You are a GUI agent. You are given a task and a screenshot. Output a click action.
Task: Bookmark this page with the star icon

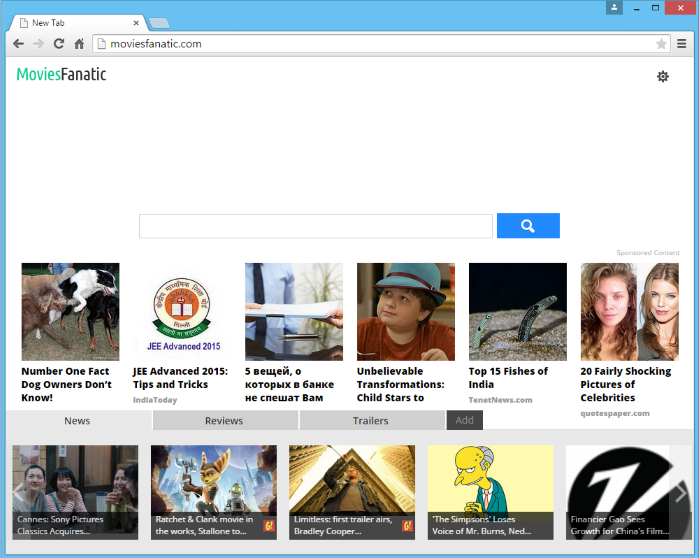tap(661, 44)
